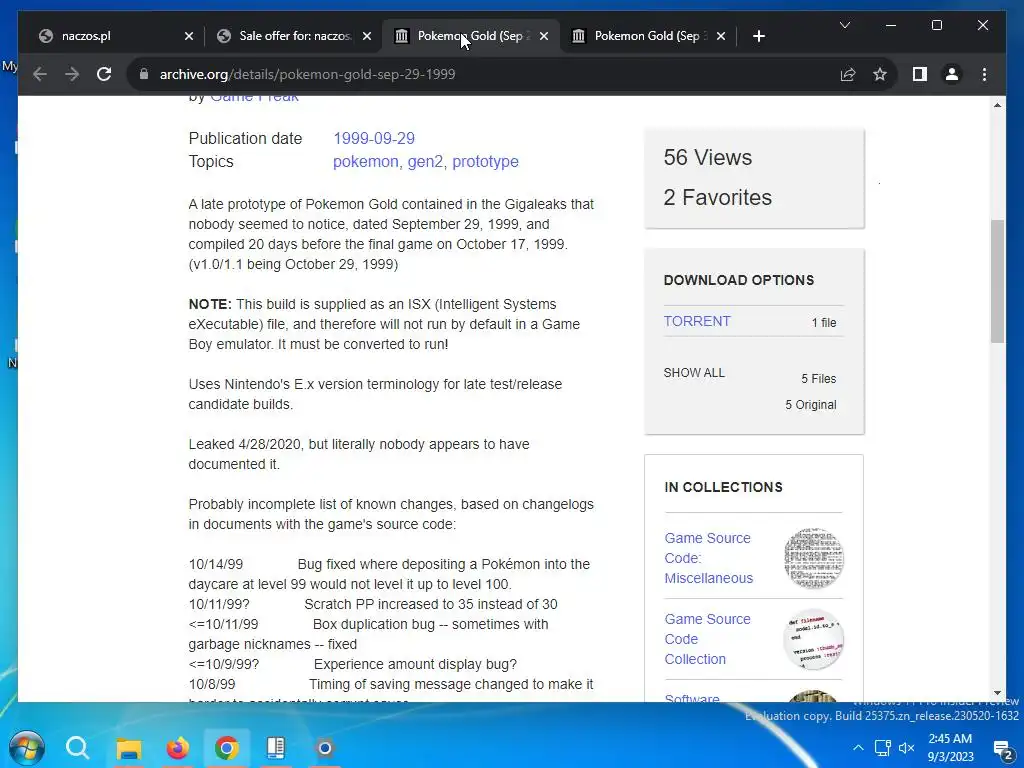Go forward in browser history
1024x768 pixels.
[x=72, y=74]
